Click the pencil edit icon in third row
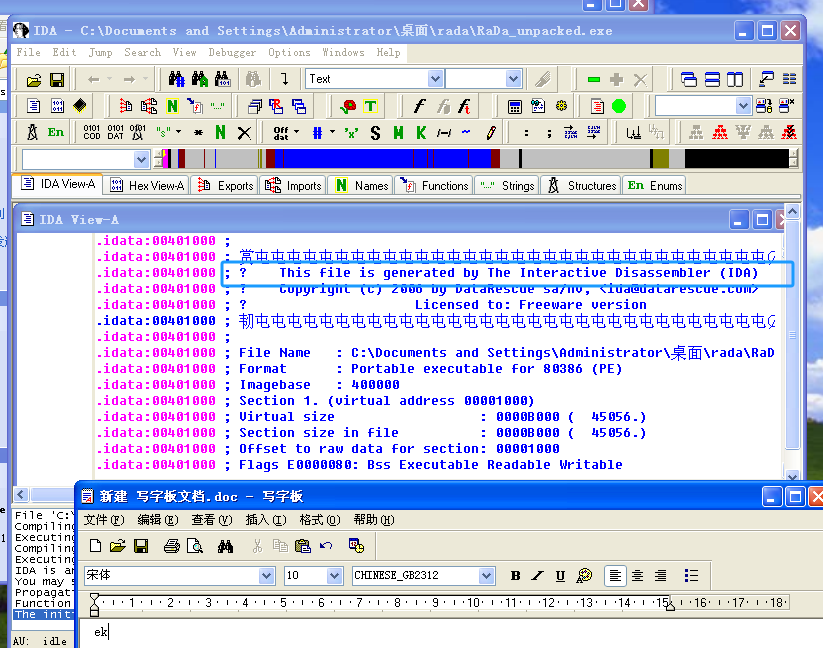Image resolution: width=823 pixels, height=648 pixels. (491, 133)
